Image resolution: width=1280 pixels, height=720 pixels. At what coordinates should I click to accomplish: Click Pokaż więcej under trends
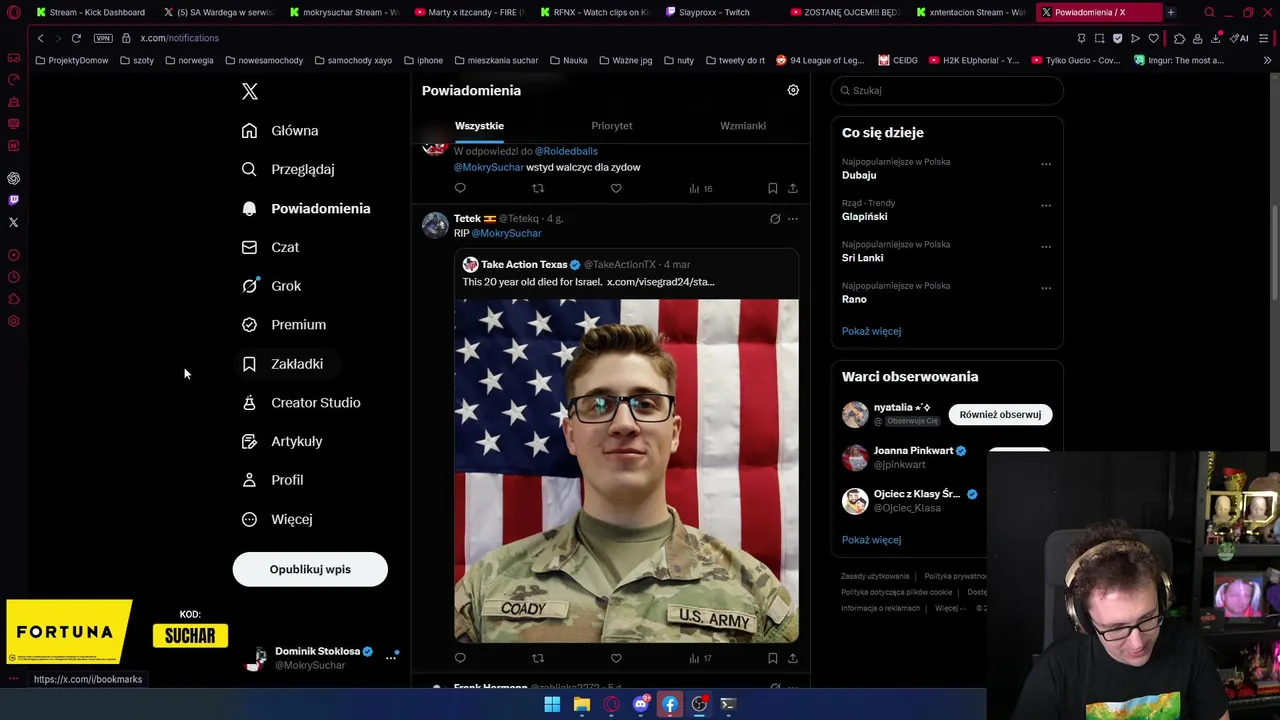[871, 331]
